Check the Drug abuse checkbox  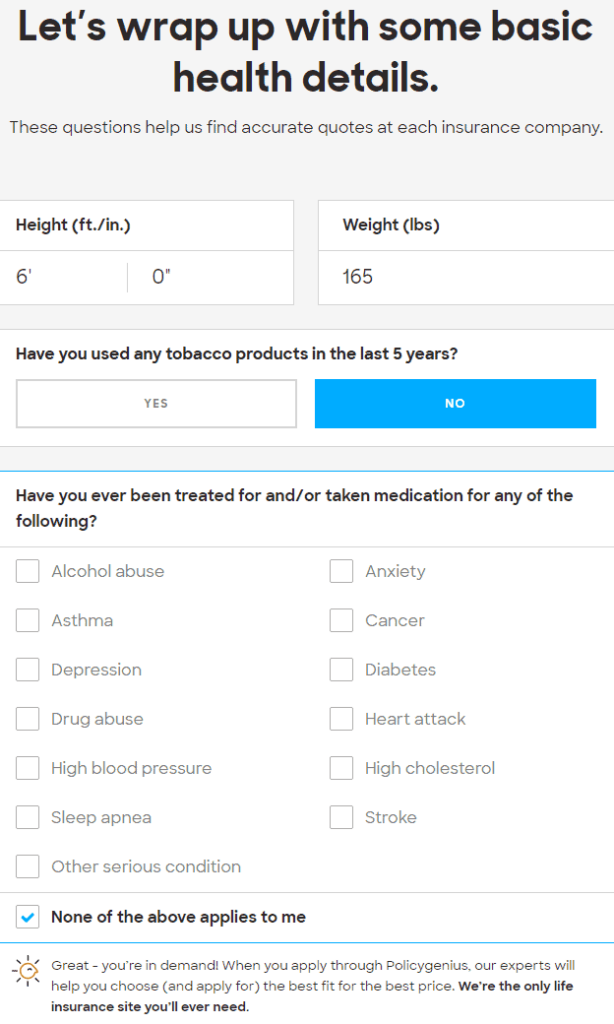(27, 719)
